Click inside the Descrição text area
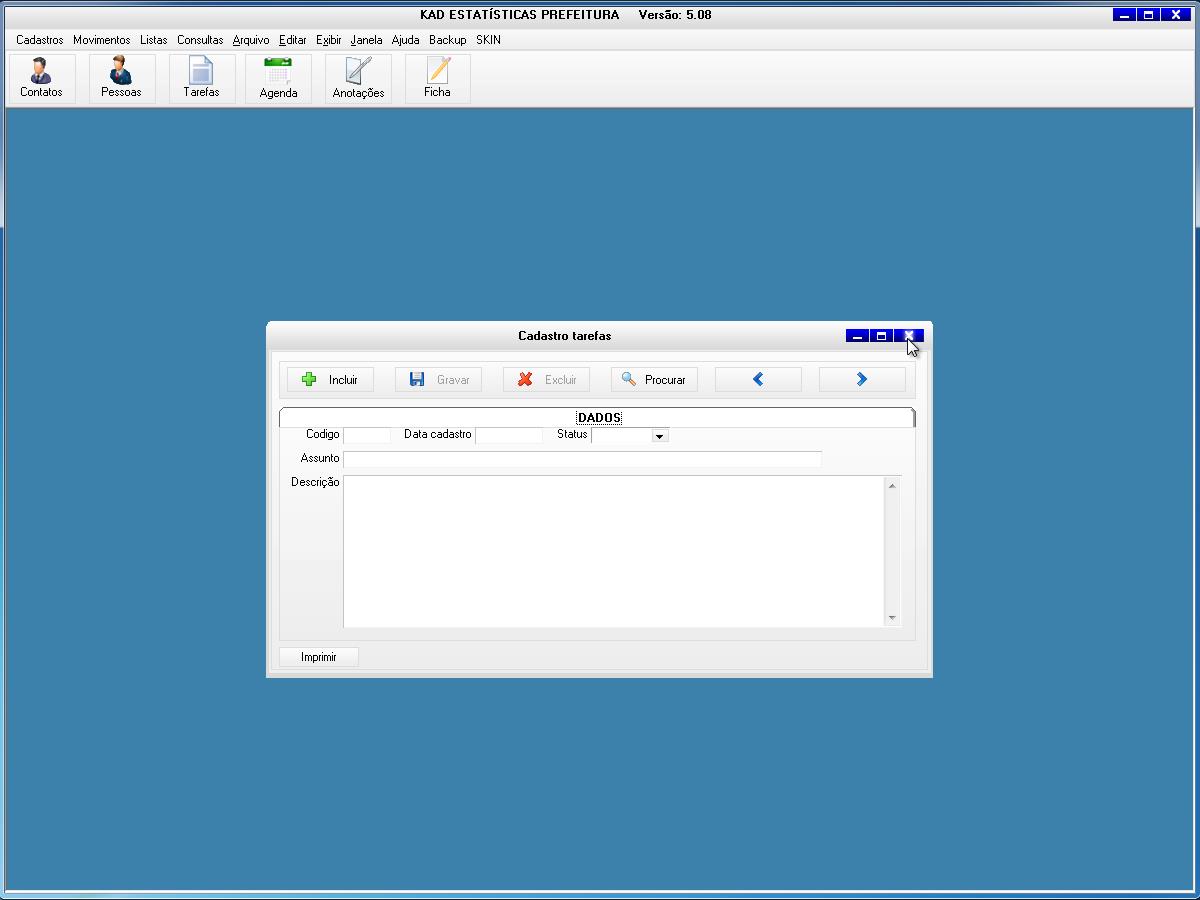The image size is (1200, 900). [614, 551]
